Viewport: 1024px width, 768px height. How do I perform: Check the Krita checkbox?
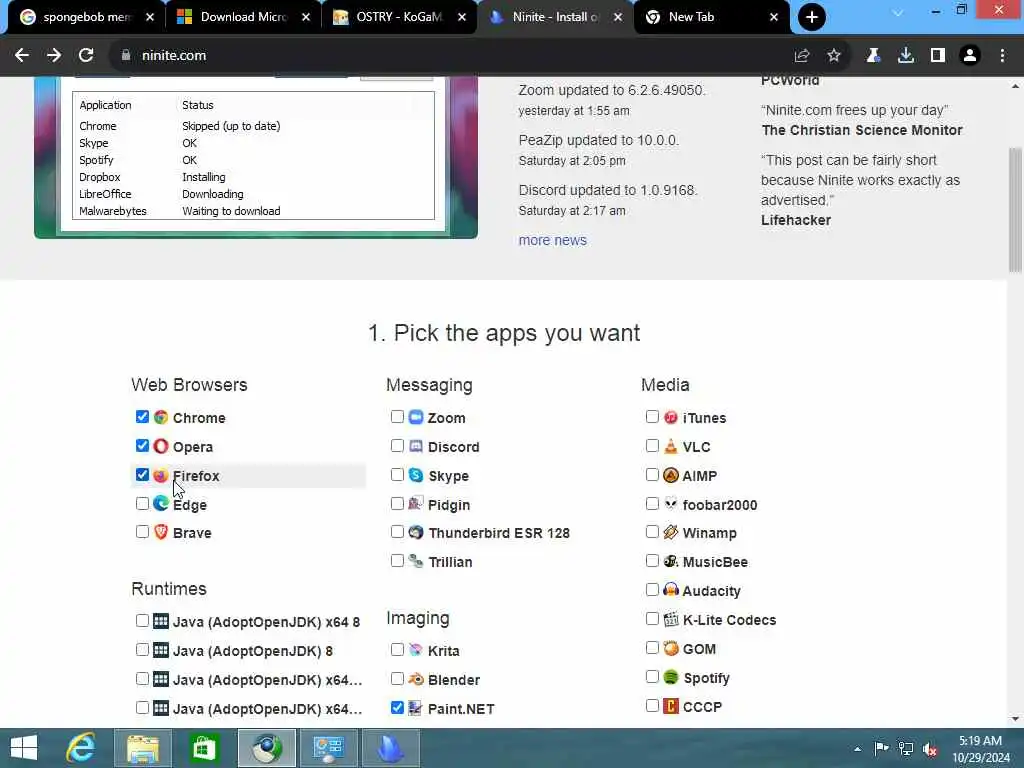tap(397, 650)
